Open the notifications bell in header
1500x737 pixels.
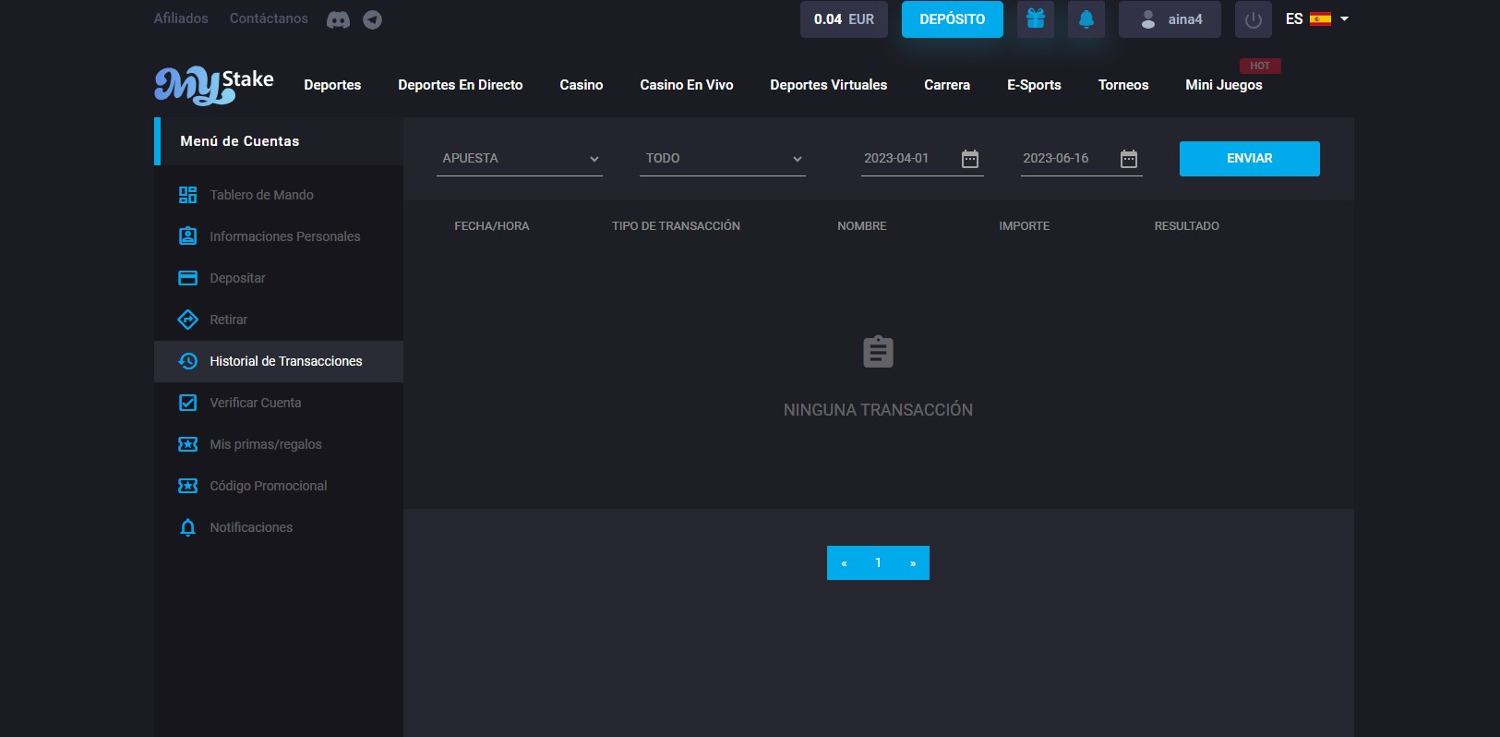1085,19
